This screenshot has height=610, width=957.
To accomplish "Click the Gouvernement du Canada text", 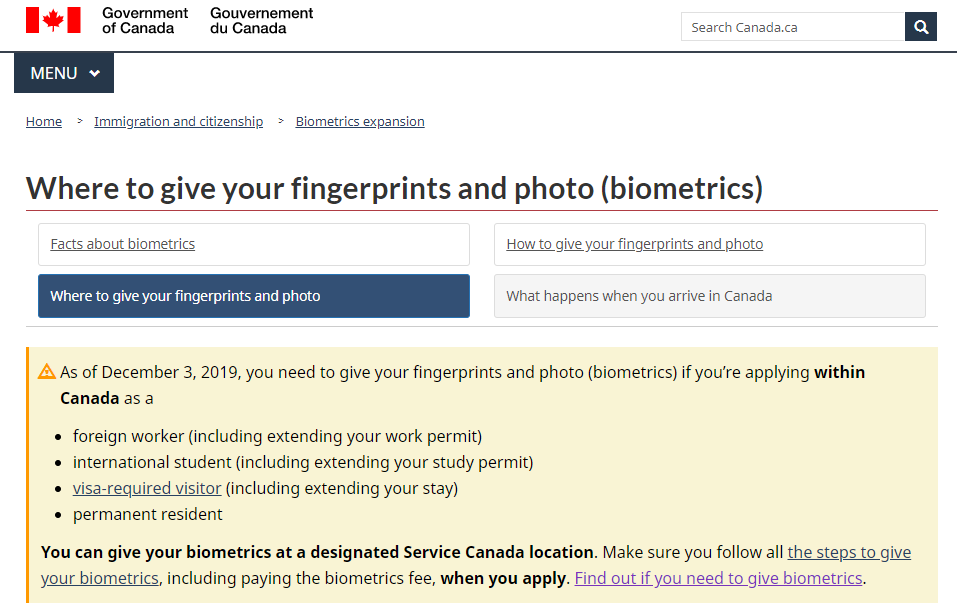I will (x=261, y=20).
